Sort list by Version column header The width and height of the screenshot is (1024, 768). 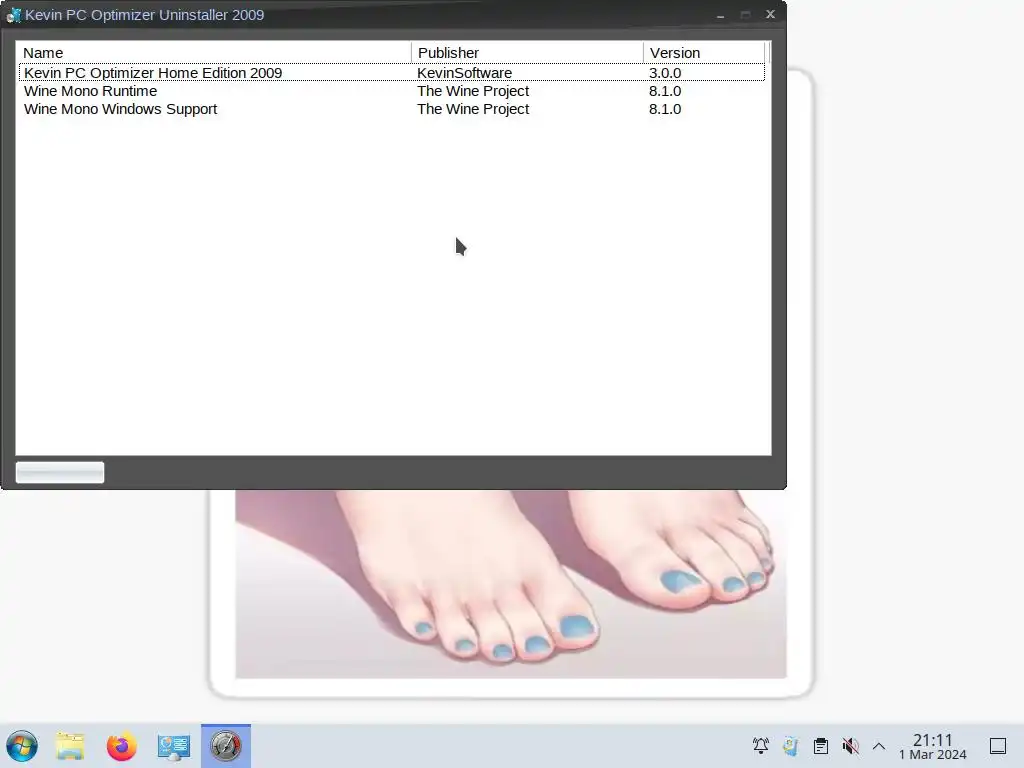(x=703, y=53)
